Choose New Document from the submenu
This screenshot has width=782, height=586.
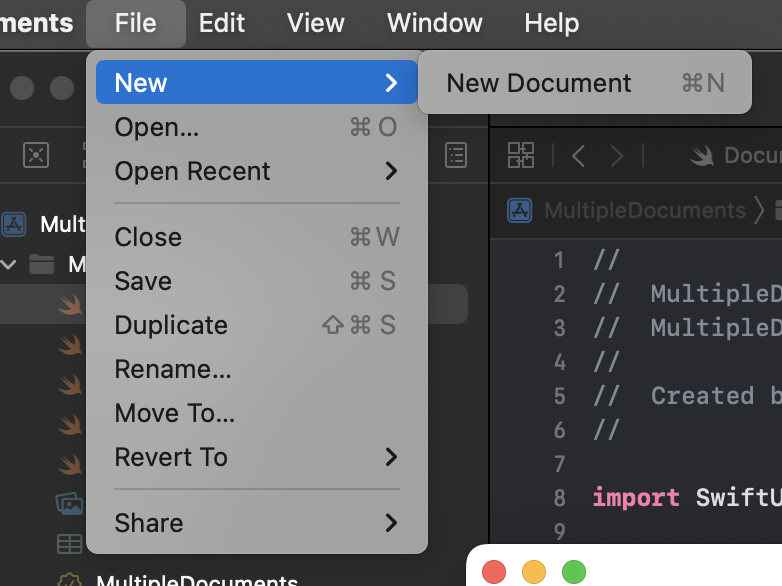pyautogui.click(x=539, y=83)
